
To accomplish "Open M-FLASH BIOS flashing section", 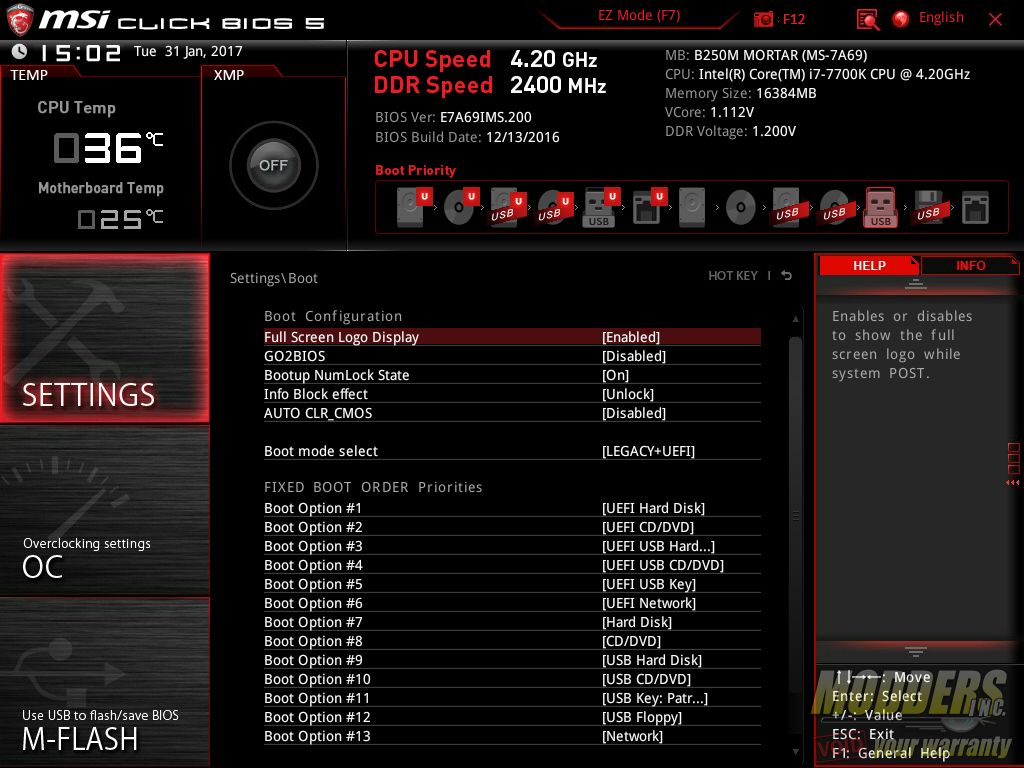I will [104, 682].
